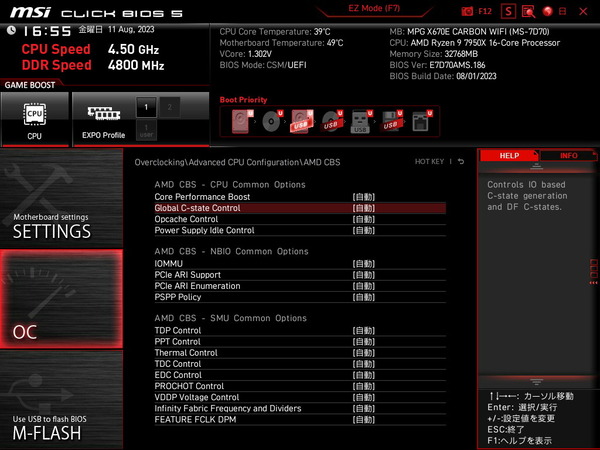Switch to the INFO tab
The height and width of the screenshot is (450, 600).
[x=569, y=156]
